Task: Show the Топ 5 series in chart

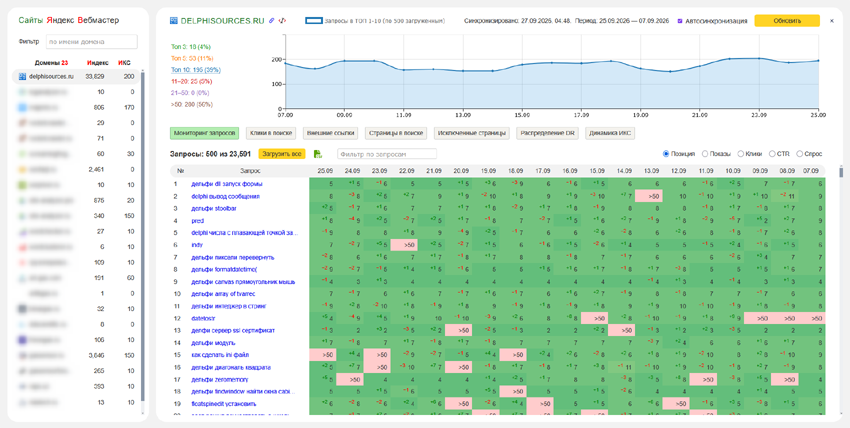Action: click(192, 59)
